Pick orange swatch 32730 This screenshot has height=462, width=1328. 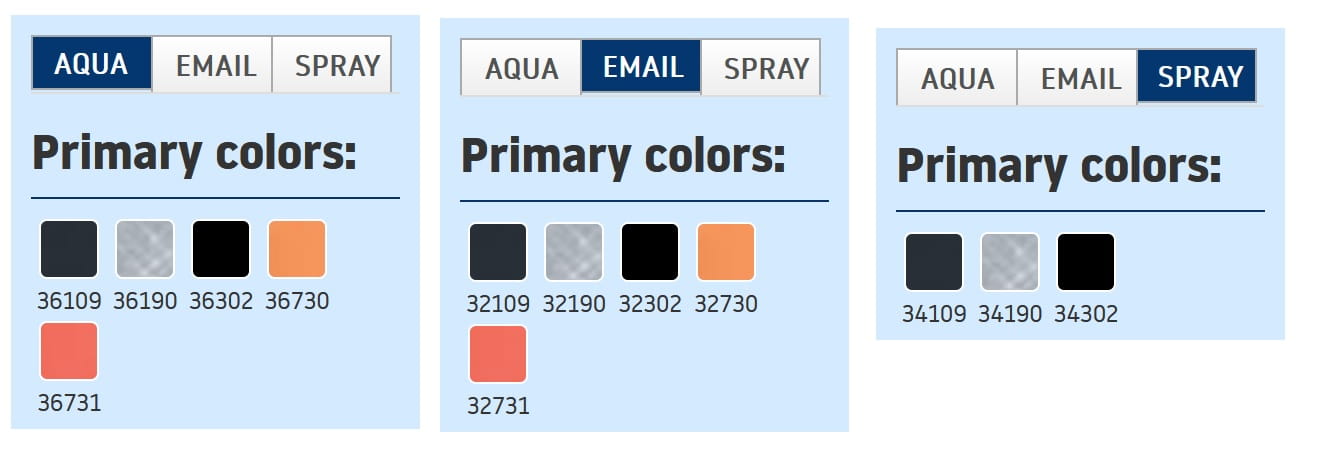point(726,252)
